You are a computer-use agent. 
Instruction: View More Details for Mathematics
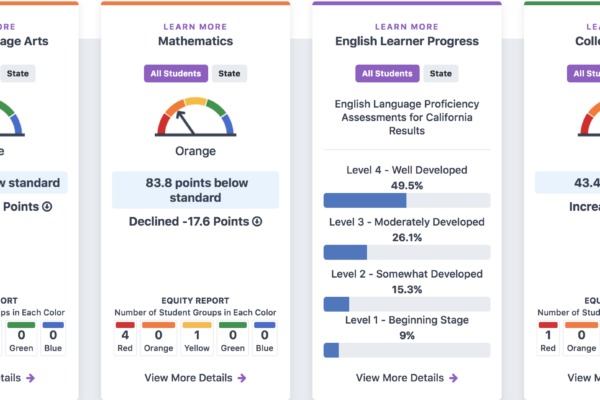[x=188, y=378]
